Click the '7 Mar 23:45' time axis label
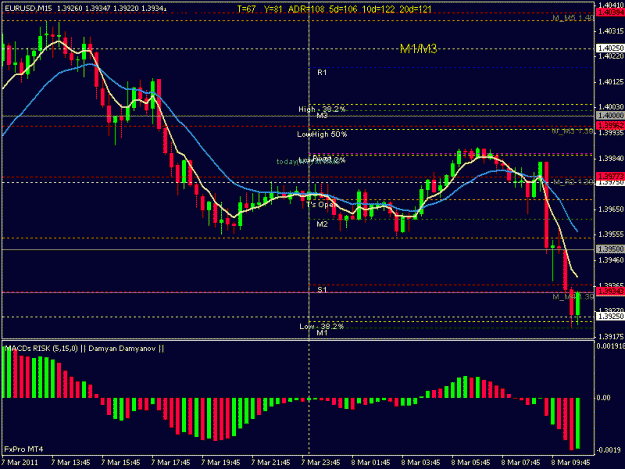 [x=321, y=463]
